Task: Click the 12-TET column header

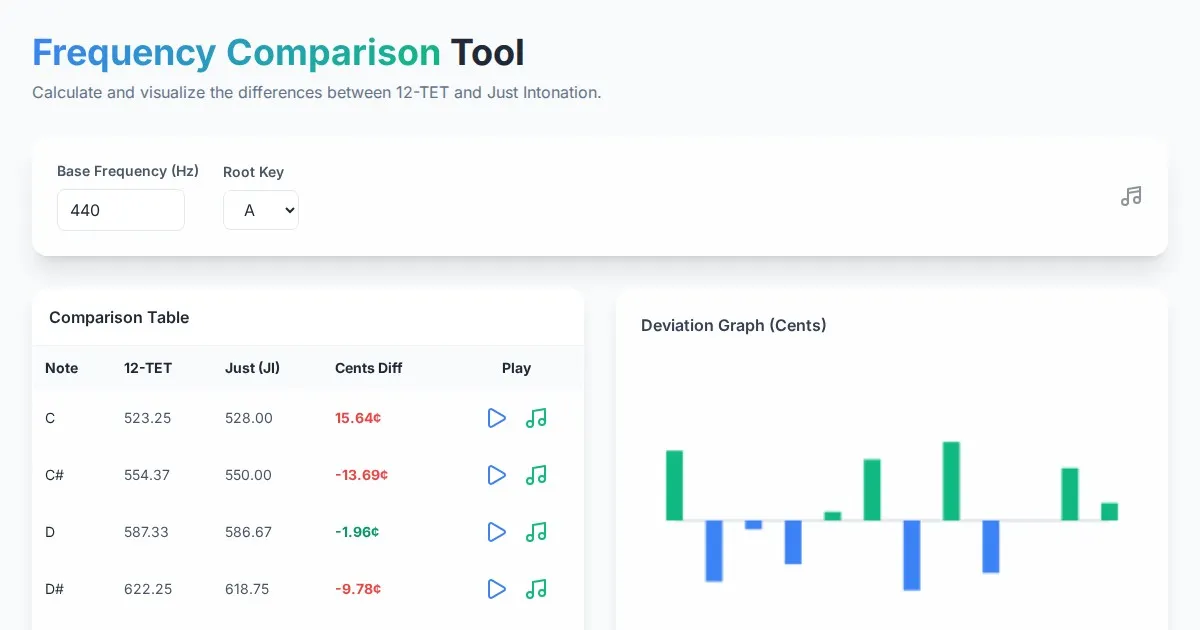Action: 148,368
